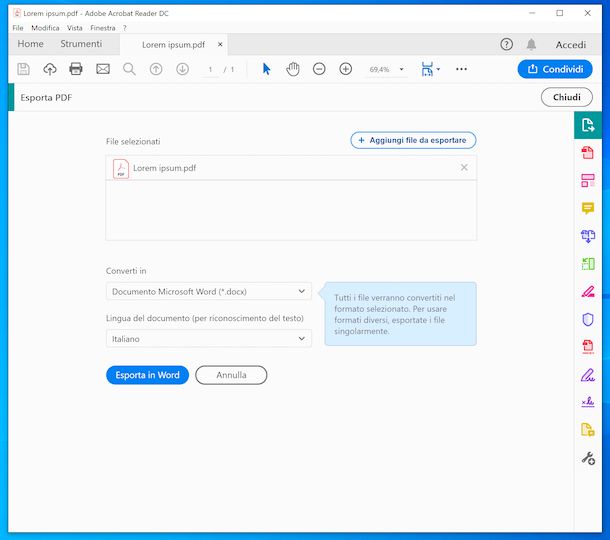This screenshot has height=540, width=610.
Task: Open the ? help menu
Action: tap(124, 28)
